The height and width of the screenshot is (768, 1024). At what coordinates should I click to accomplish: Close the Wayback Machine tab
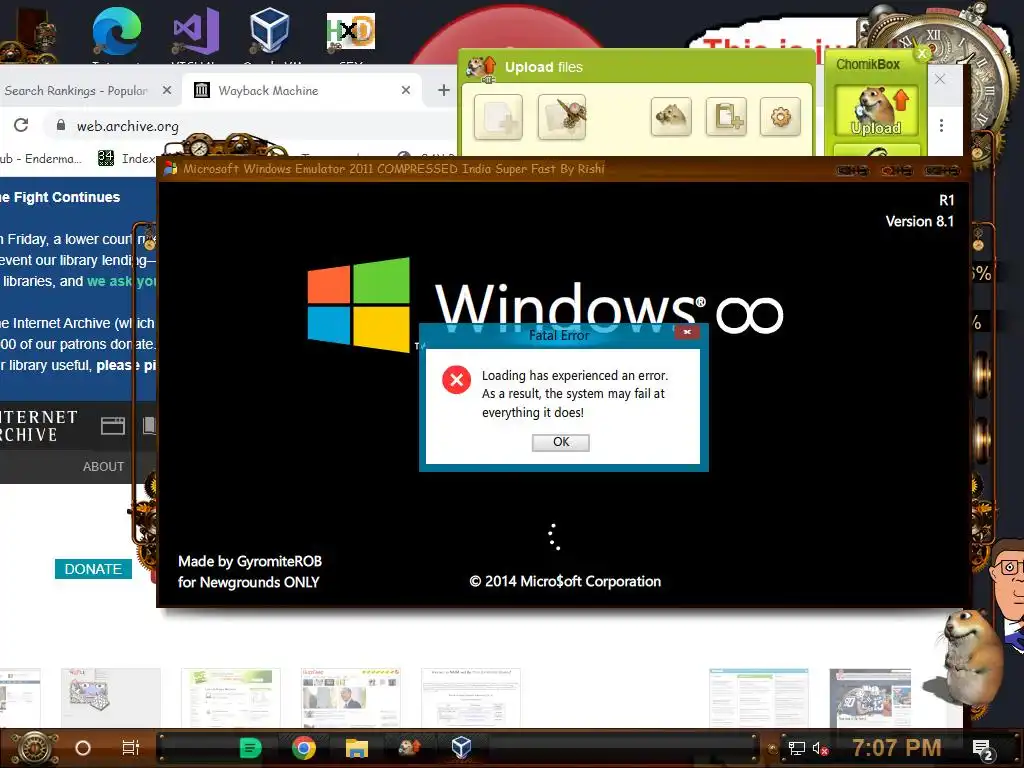(406, 90)
